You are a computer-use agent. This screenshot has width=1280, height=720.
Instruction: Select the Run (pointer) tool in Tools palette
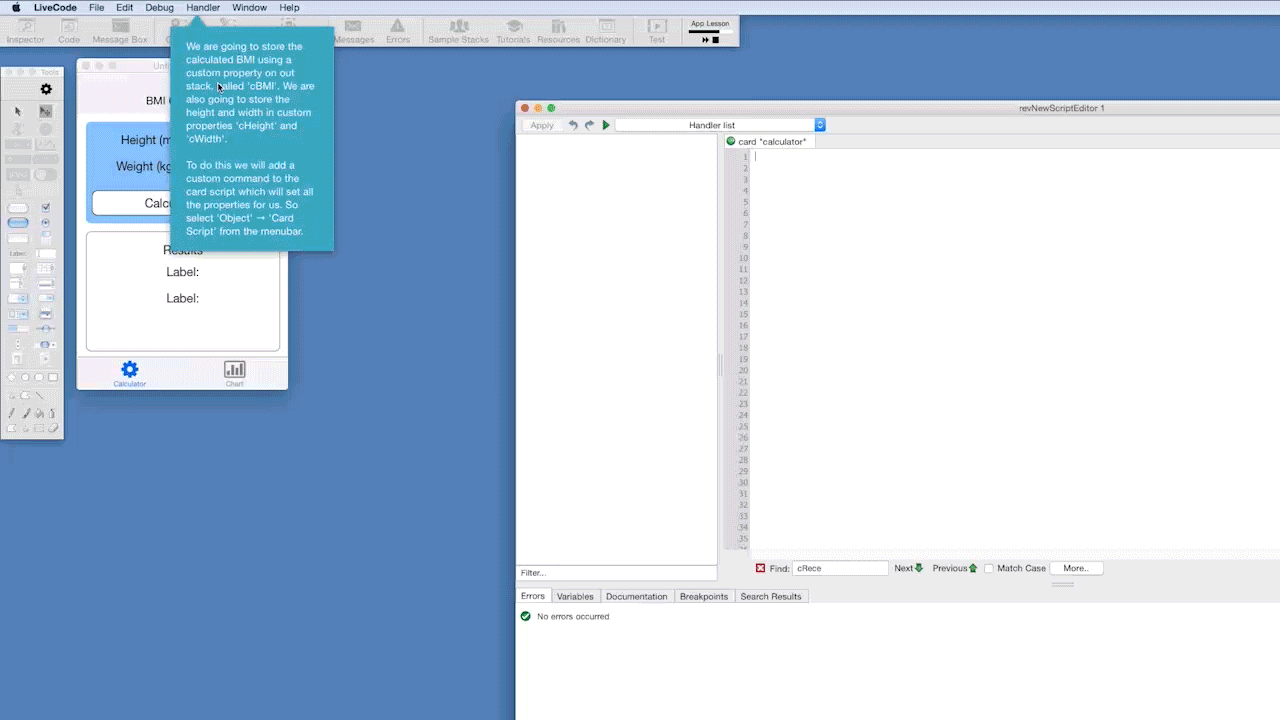[18, 111]
